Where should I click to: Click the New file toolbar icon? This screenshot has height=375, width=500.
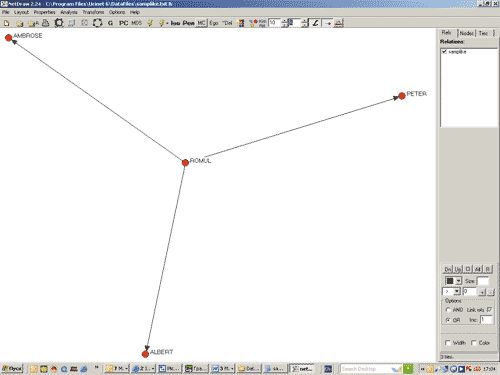click(7, 23)
